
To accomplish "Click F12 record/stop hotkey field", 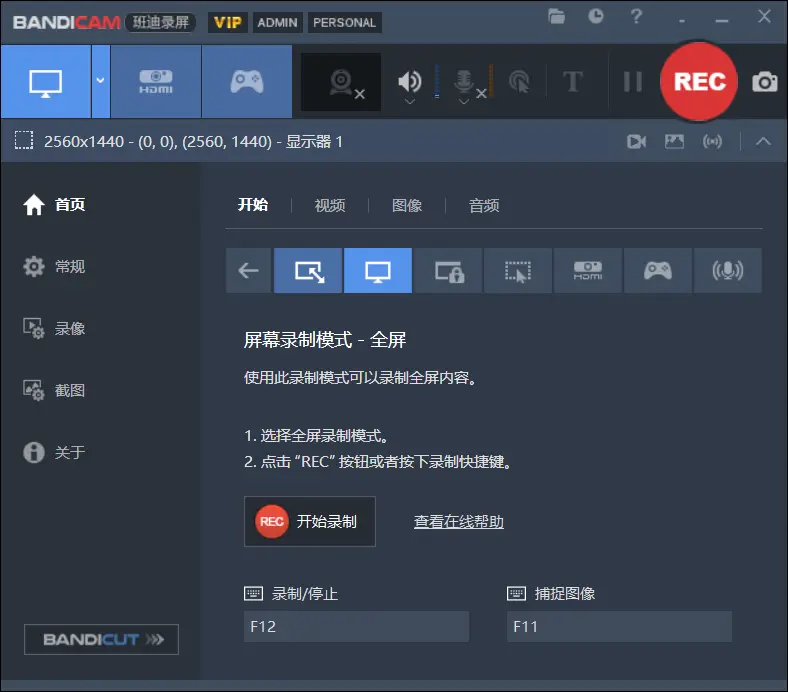I will coord(356,627).
